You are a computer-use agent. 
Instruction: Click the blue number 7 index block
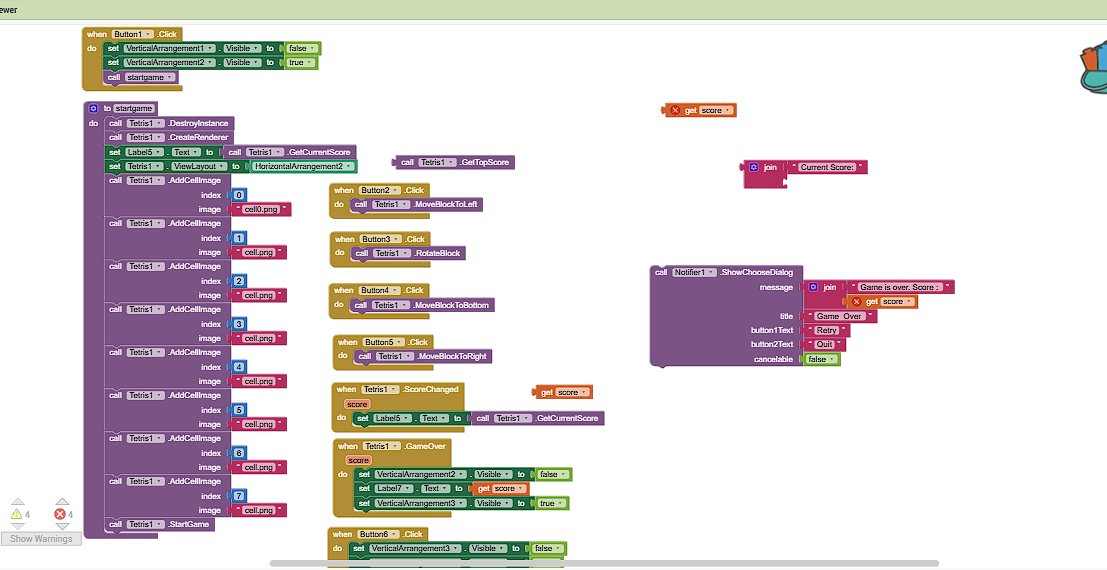[x=239, y=496]
